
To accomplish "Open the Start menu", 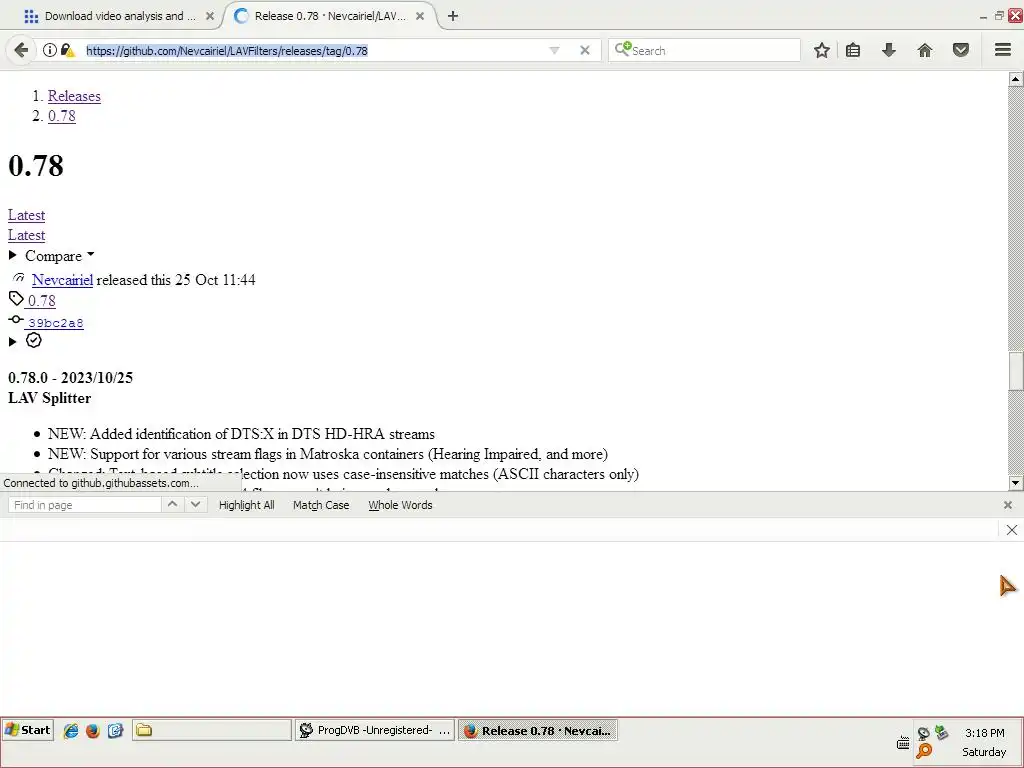I will click(27, 730).
